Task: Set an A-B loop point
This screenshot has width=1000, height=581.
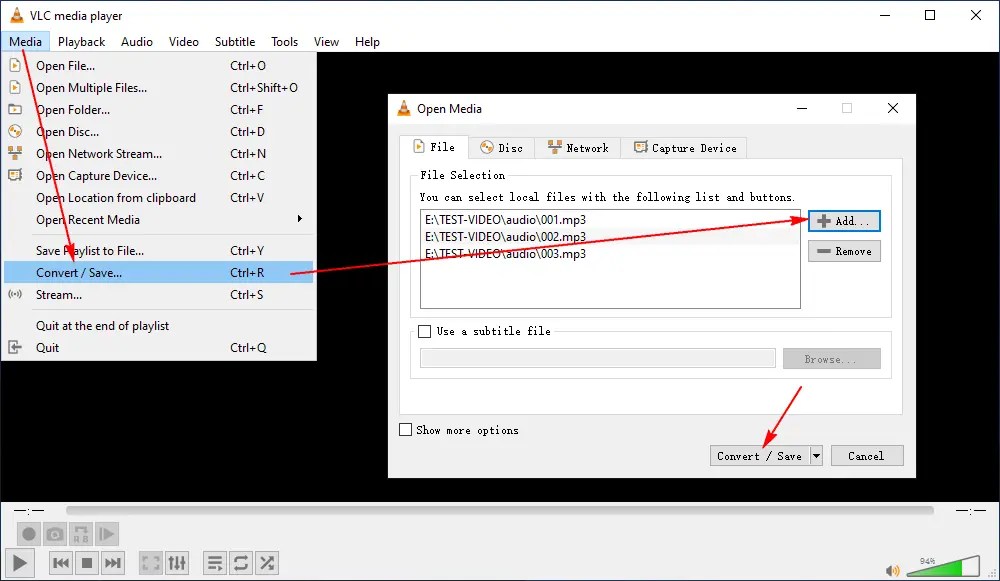Action: coord(81,534)
